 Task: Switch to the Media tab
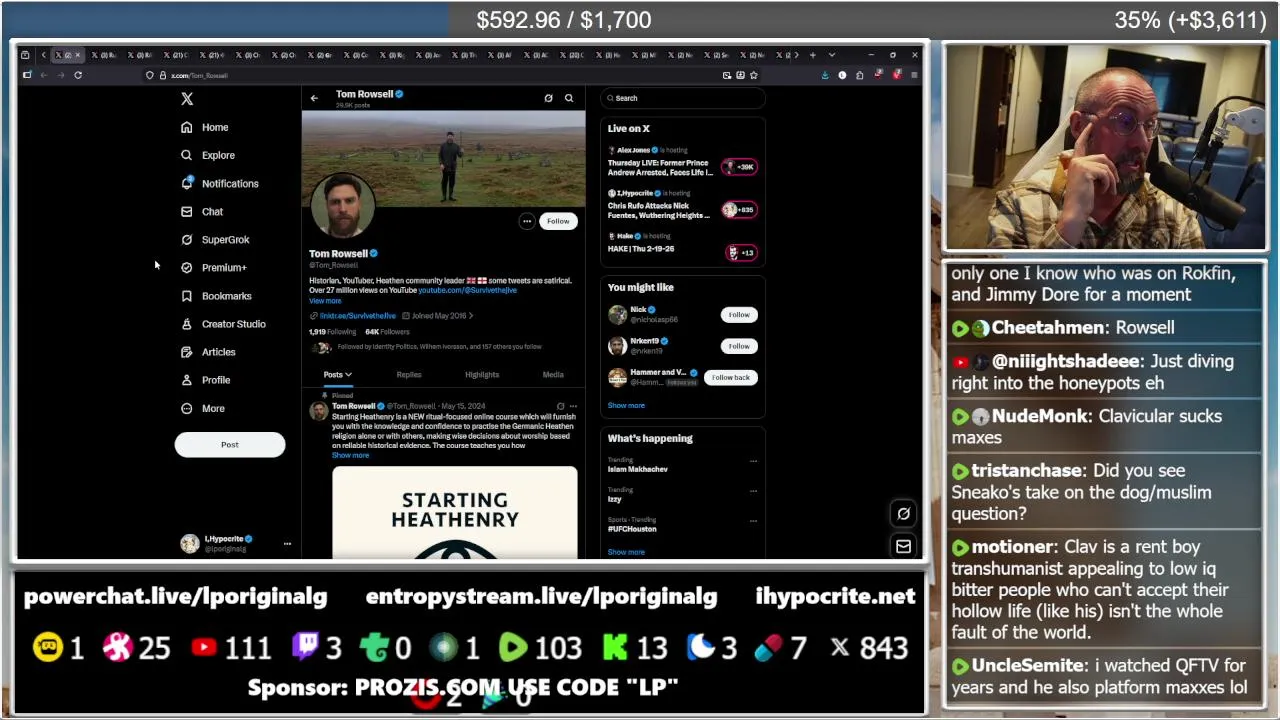553,375
